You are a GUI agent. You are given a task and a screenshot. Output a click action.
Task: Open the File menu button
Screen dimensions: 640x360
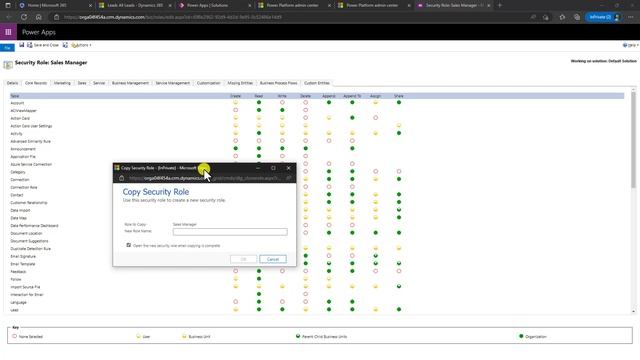point(7,48)
